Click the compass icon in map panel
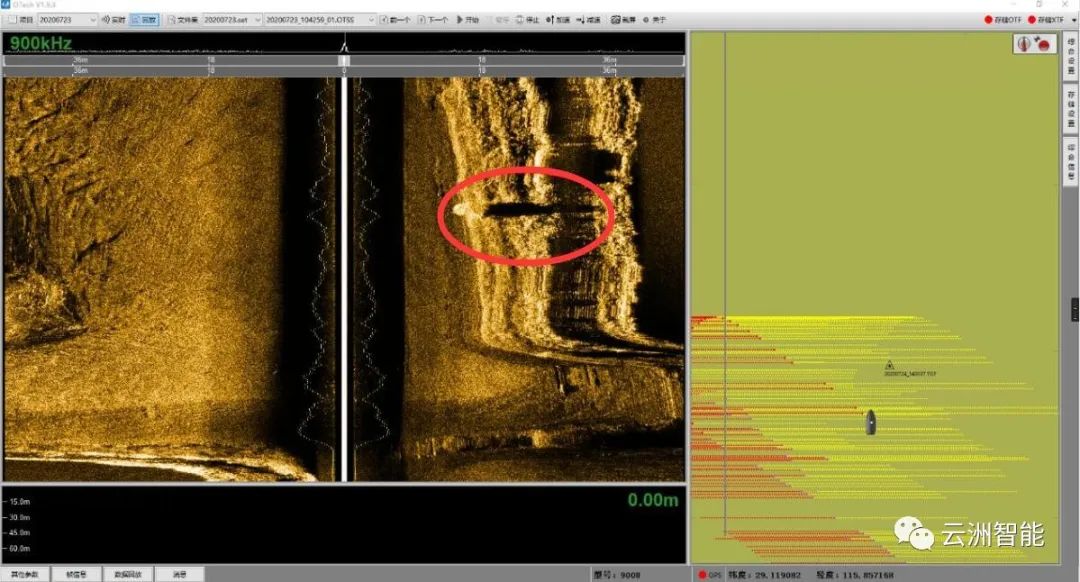1080x582 pixels. click(x=1024, y=44)
